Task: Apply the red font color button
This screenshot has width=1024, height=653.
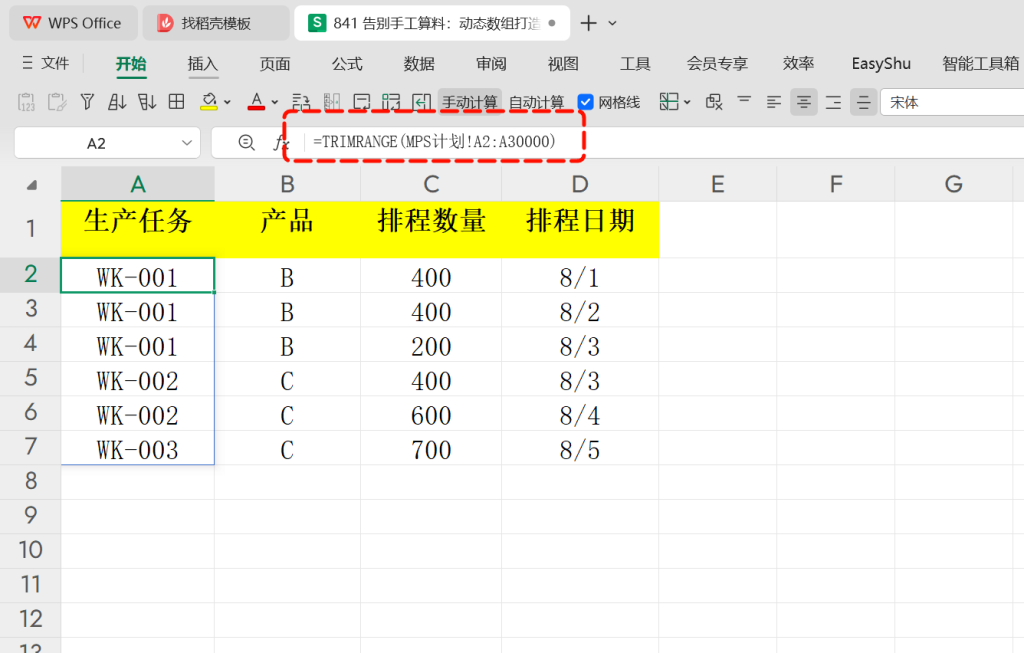Action: 256,102
